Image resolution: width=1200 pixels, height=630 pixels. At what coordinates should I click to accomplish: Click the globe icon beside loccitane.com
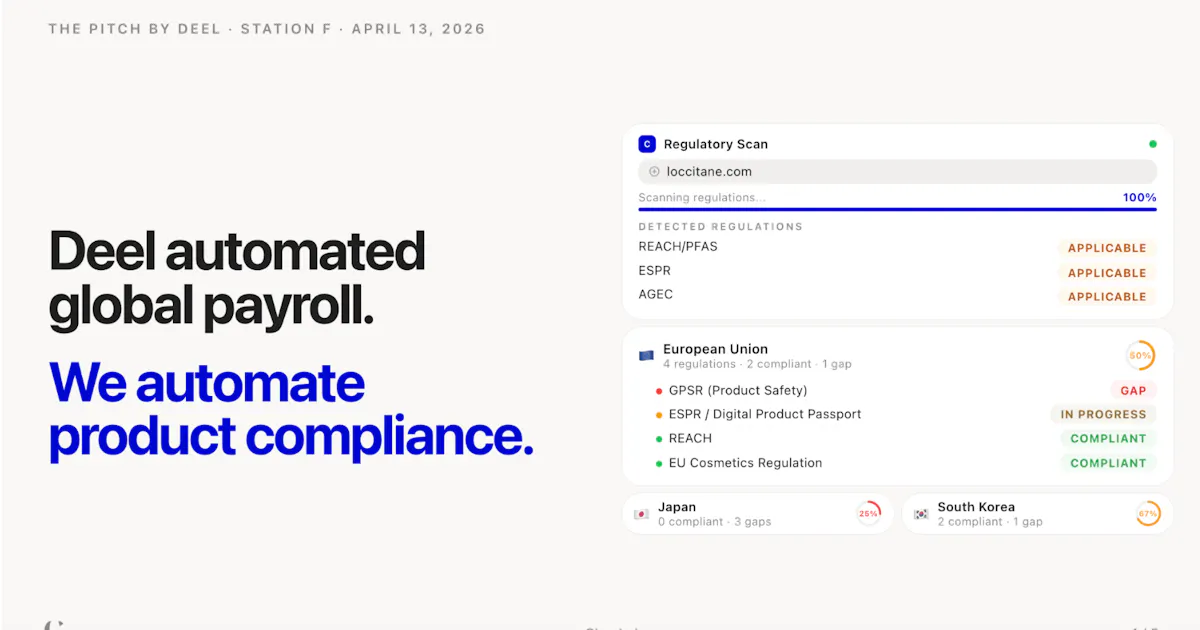pyautogui.click(x=654, y=171)
